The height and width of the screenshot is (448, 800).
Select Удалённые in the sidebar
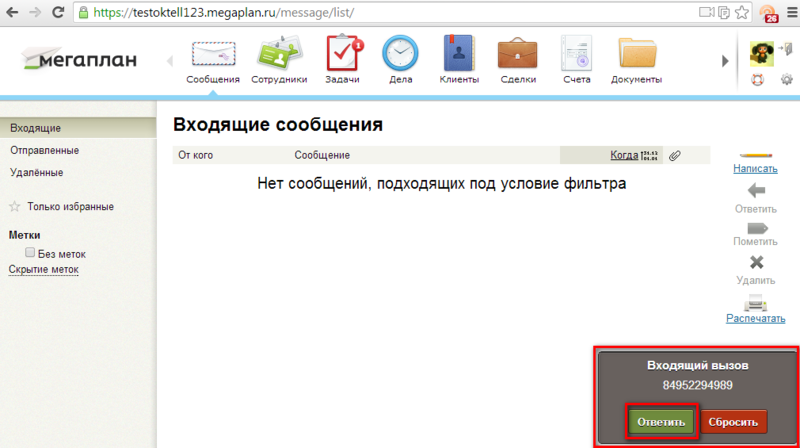tap(36, 172)
